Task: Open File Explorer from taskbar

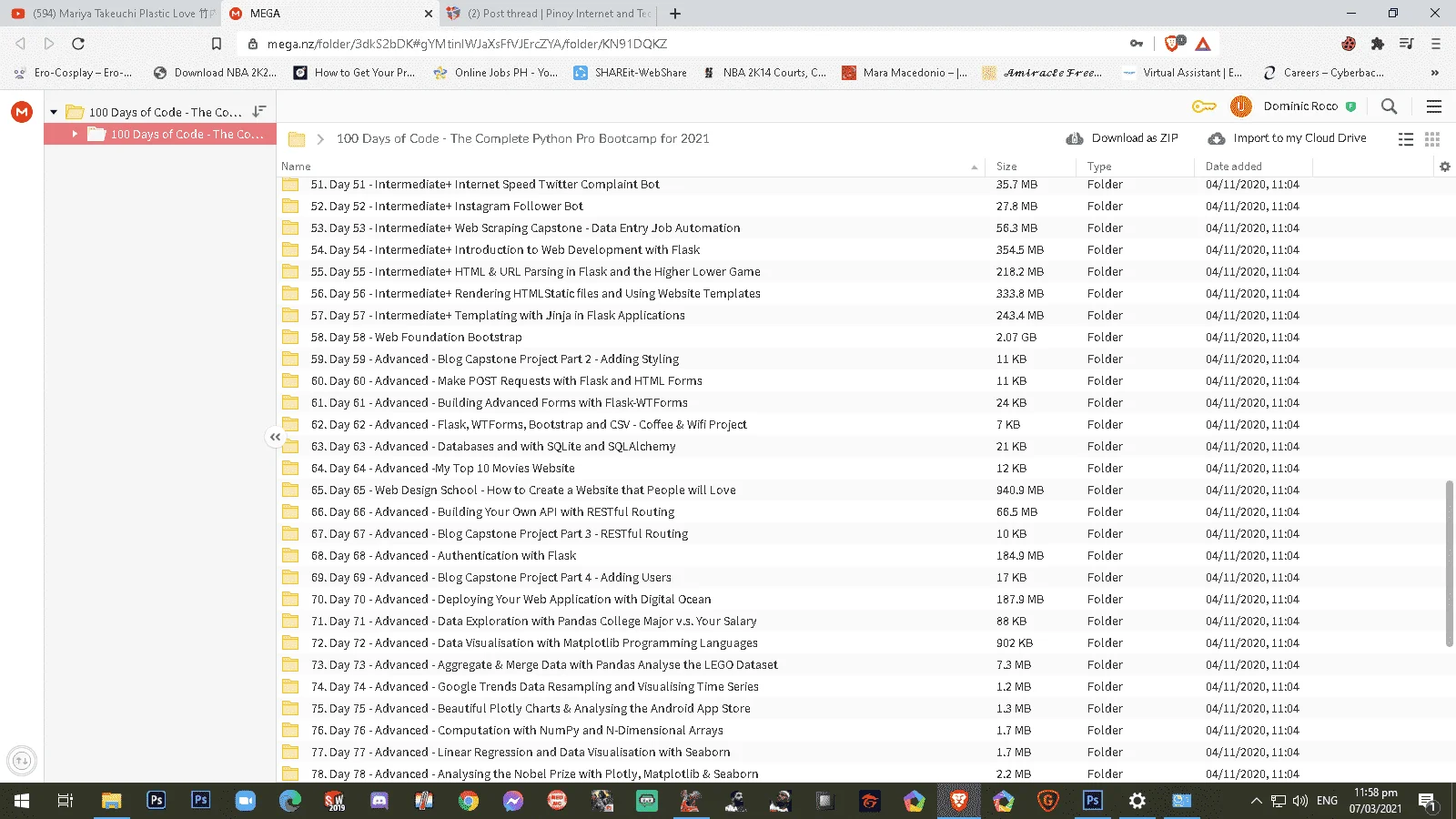Action: (111, 801)
